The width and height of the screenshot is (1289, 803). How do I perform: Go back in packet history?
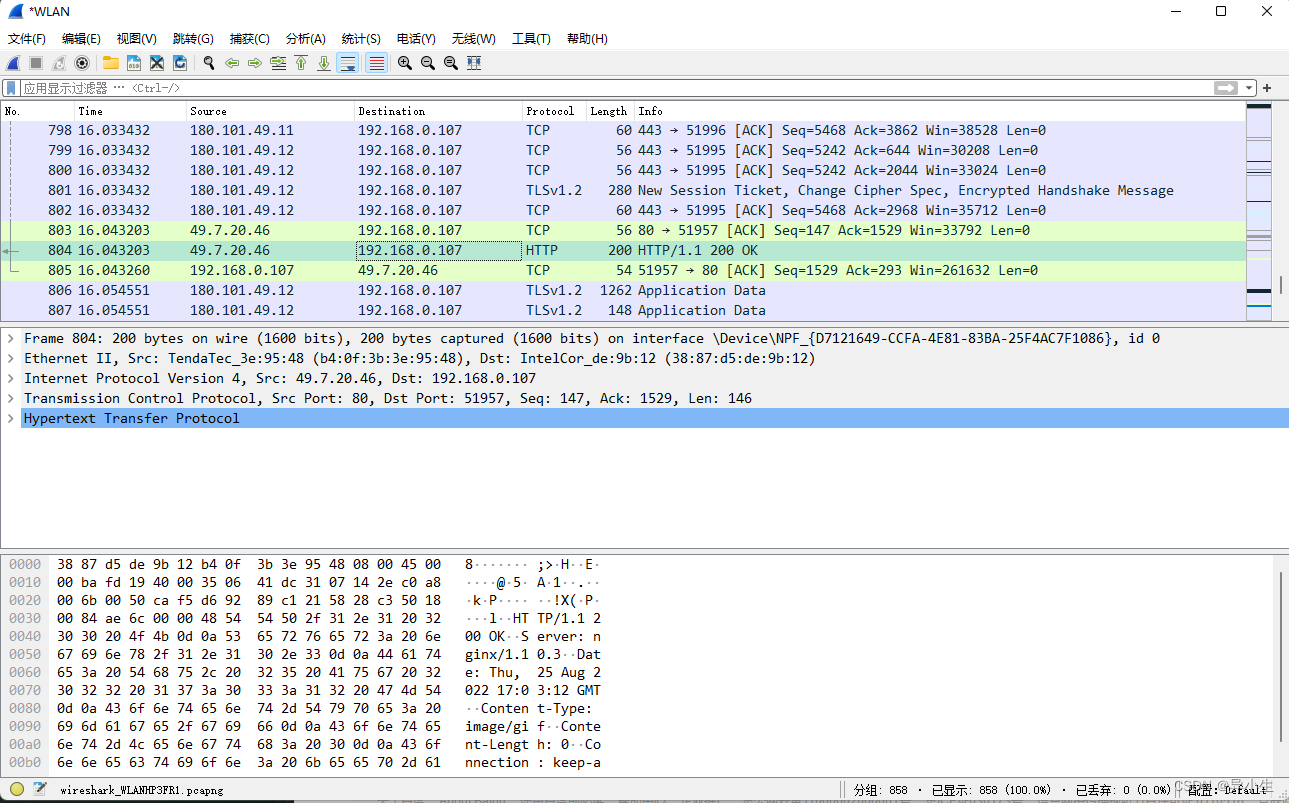point(232,63)
